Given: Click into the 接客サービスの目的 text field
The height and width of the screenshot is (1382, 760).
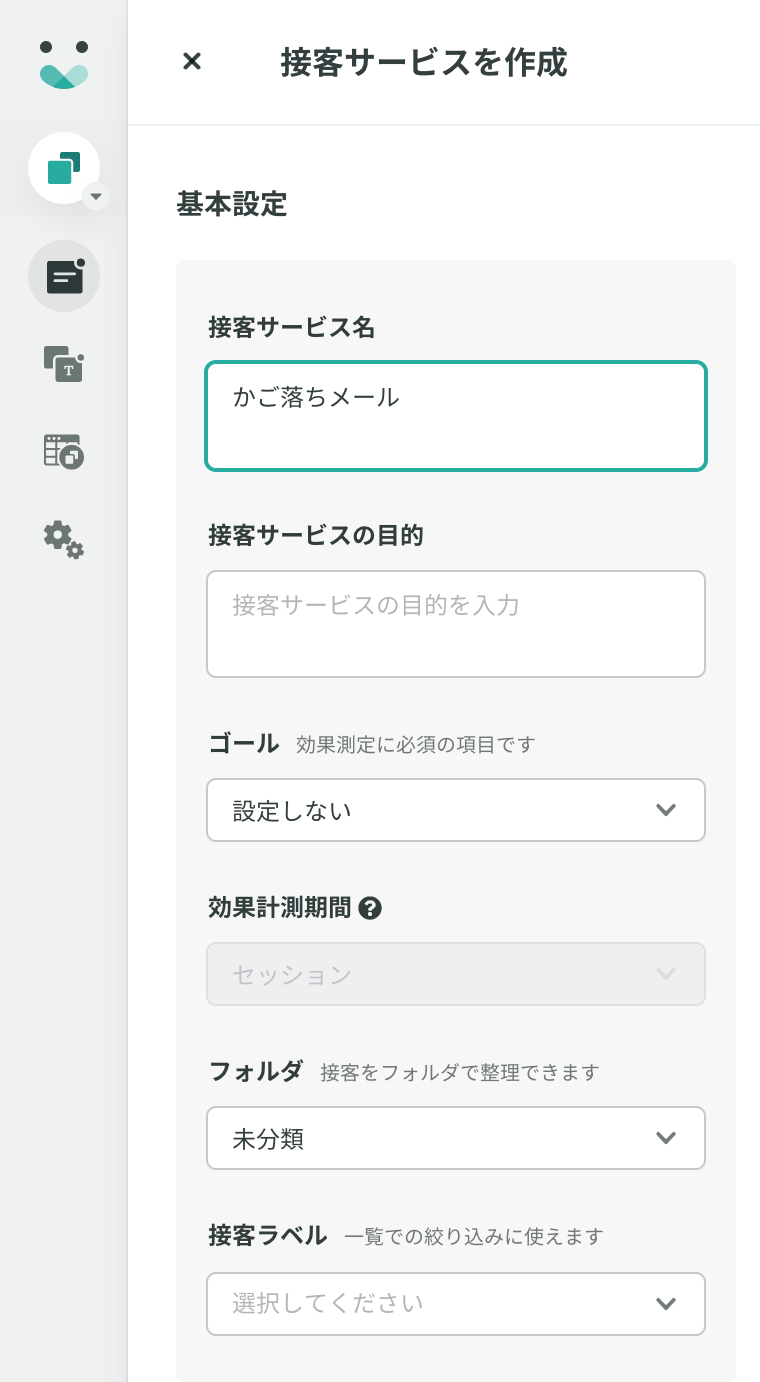Looking at the screenshot, I should (x=456, y=624).
